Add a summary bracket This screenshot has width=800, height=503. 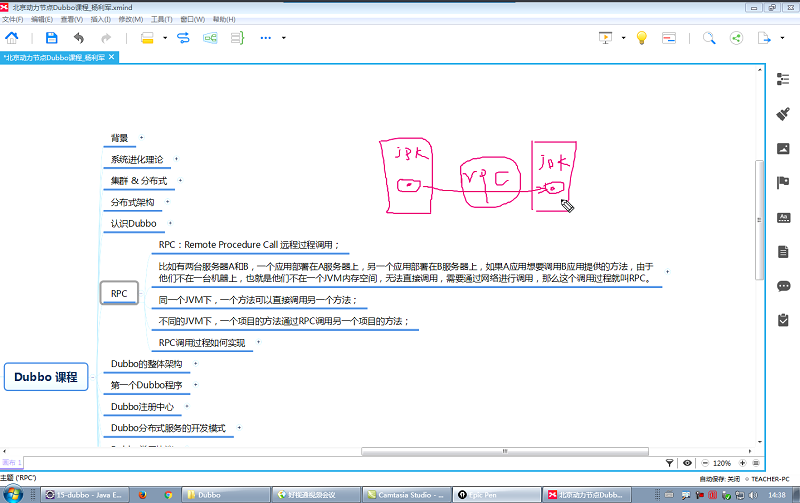click(x=237, y=38)
